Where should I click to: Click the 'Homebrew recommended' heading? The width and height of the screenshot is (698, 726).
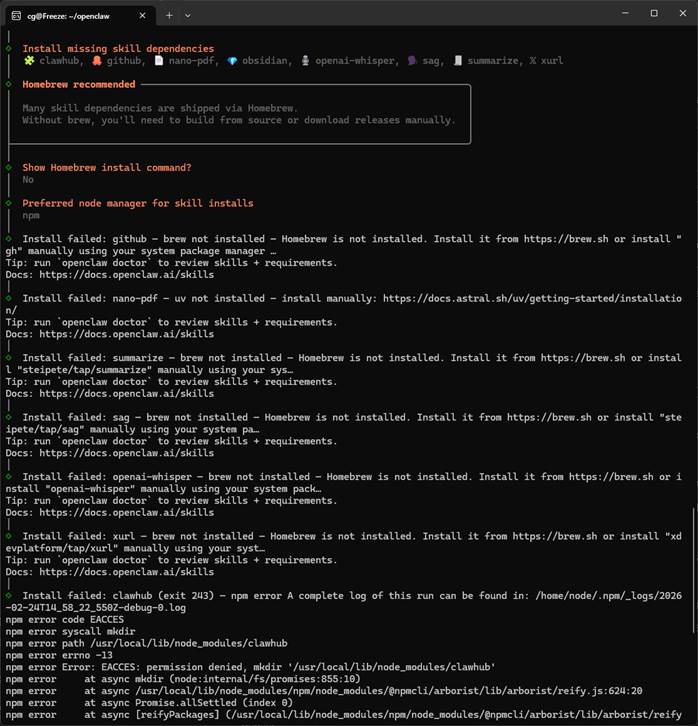79,85
